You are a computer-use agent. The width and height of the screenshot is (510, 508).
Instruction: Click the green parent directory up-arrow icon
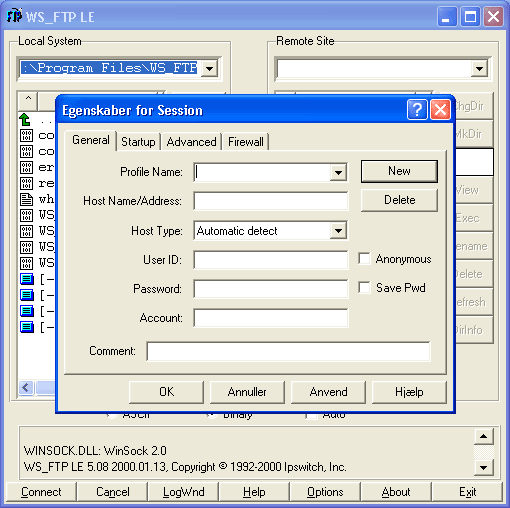25,119
